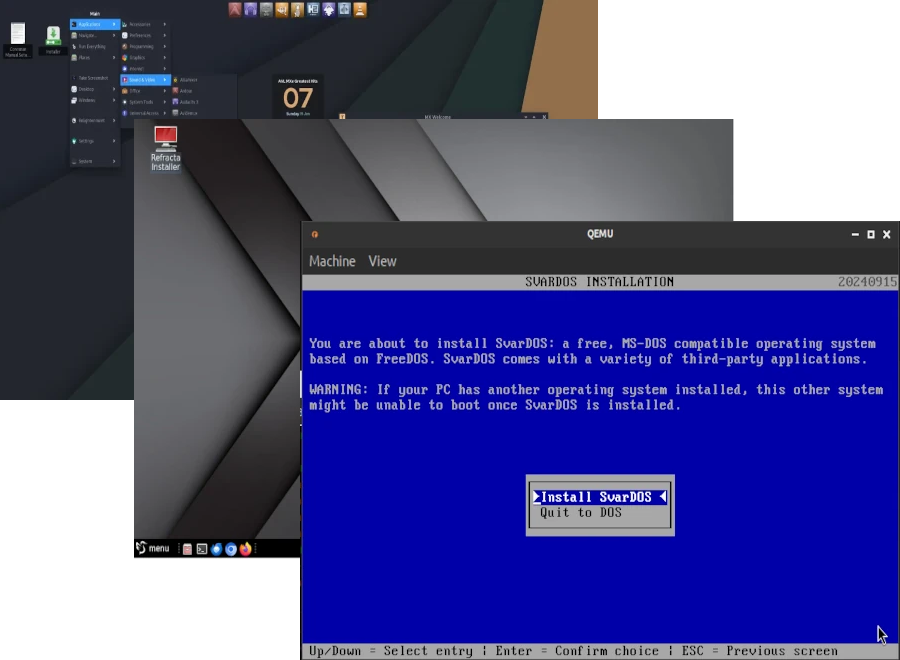Click the Hydrogen H2 icon in the top dock
The image size is (900, 660).
(x=313, y=10)
